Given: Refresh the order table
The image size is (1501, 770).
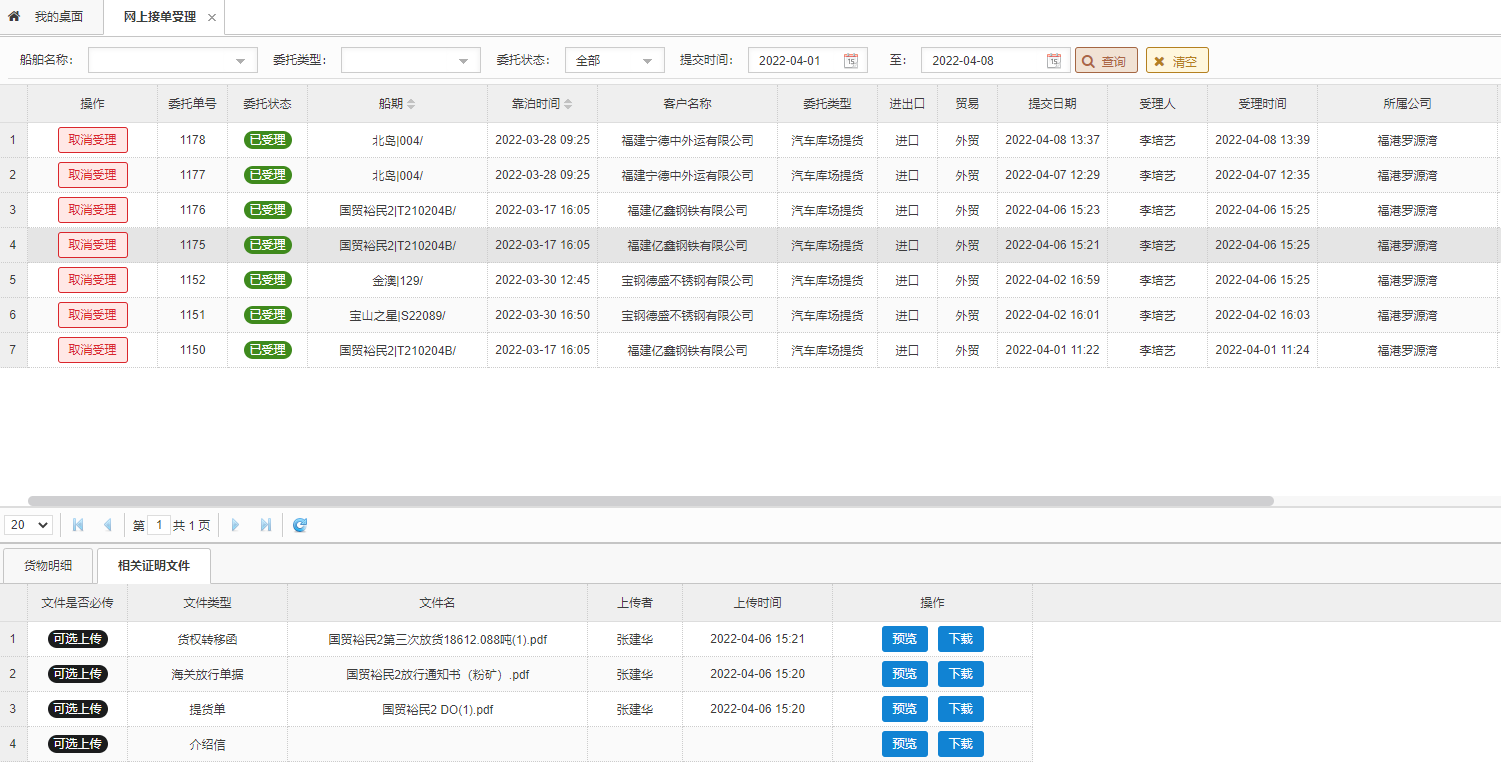Looking at the screenshot, I should pos(300,525).
